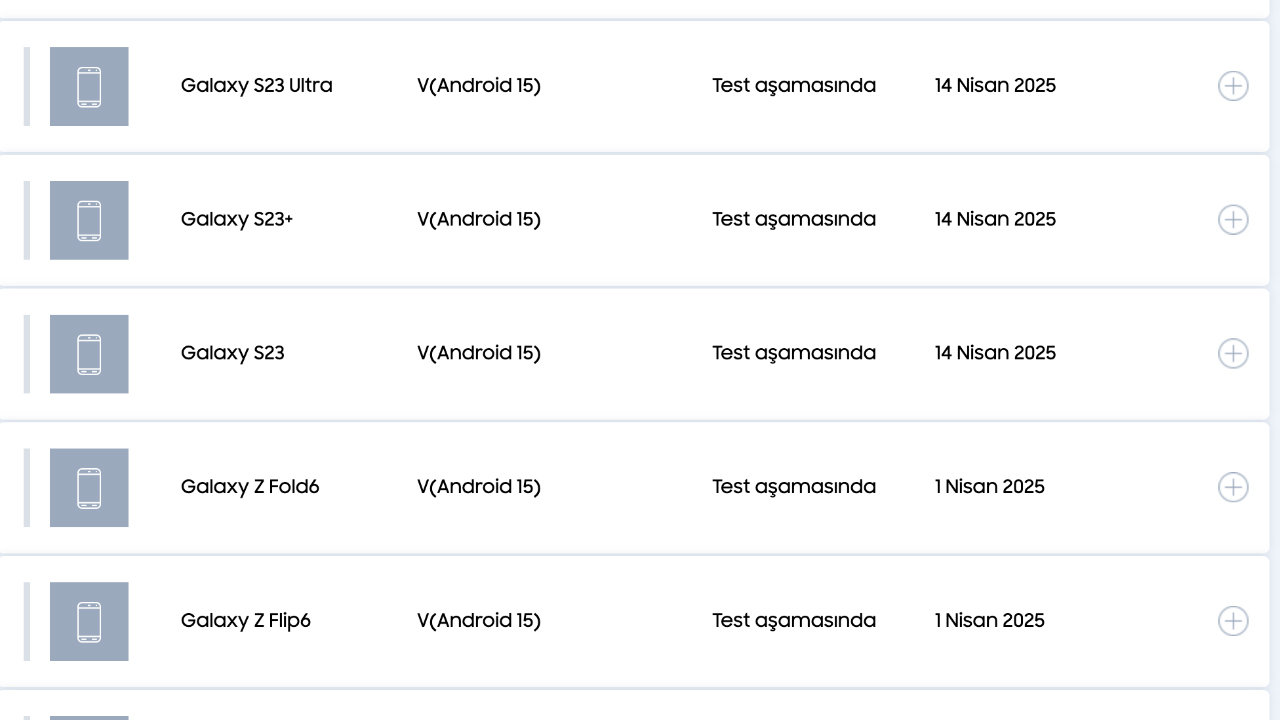The height and width of the screenshot is (720, 1280).
Task: Click the Galaxy Z Fold6 device icon
Action: 89,487
